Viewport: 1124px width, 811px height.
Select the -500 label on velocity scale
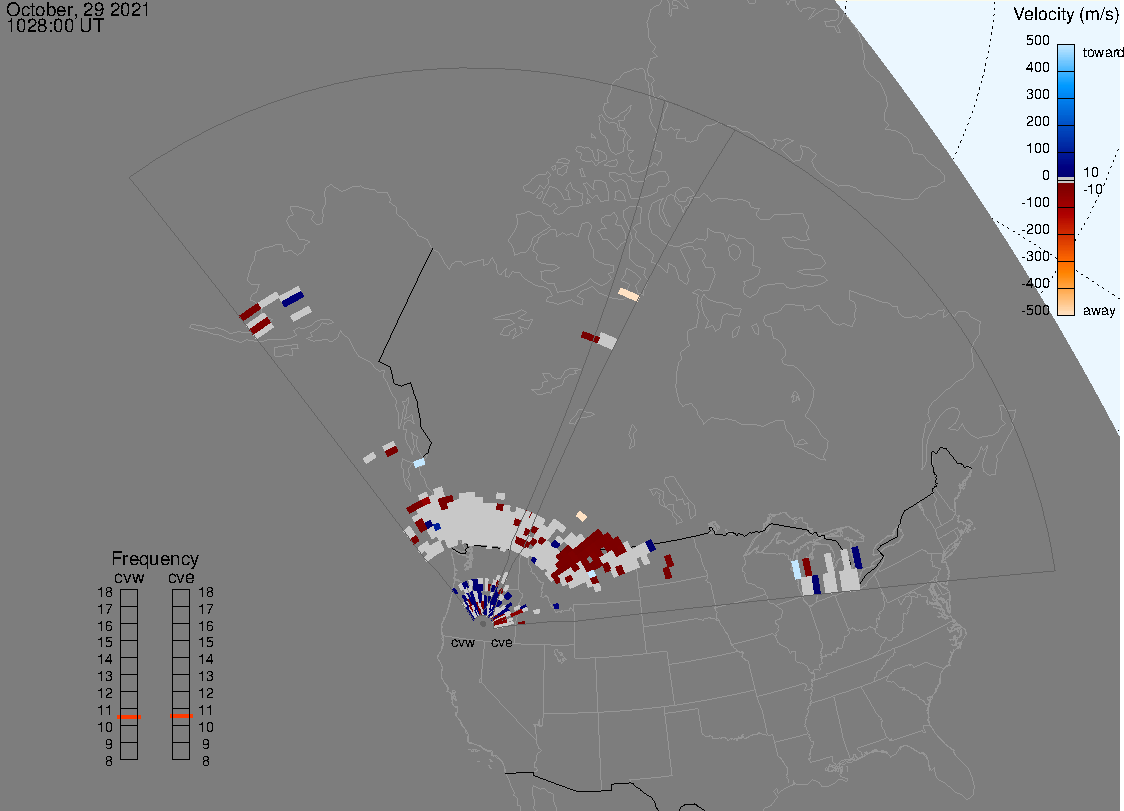[x=1035, y=310]
